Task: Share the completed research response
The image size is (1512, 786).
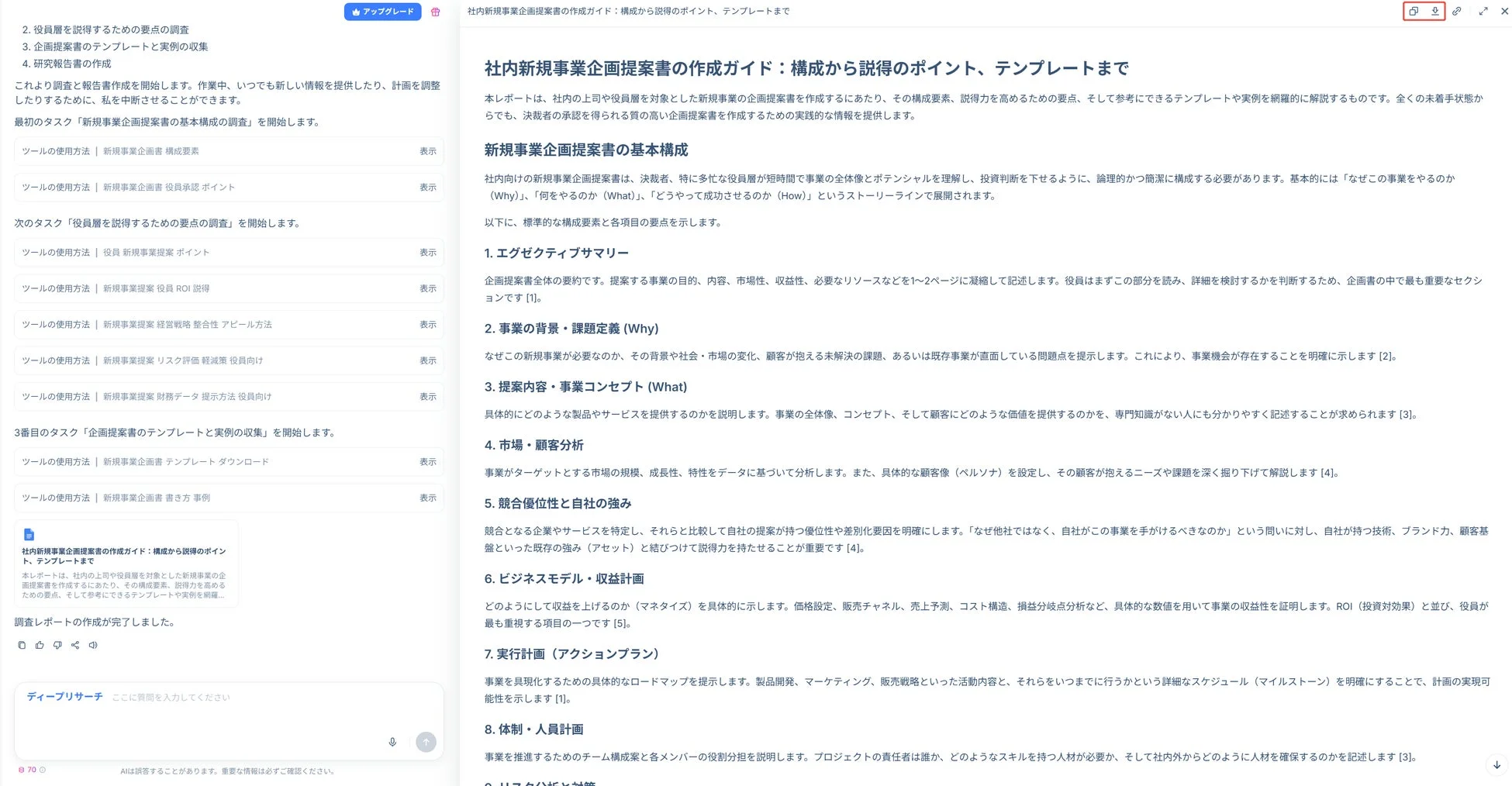Action: 75,645
